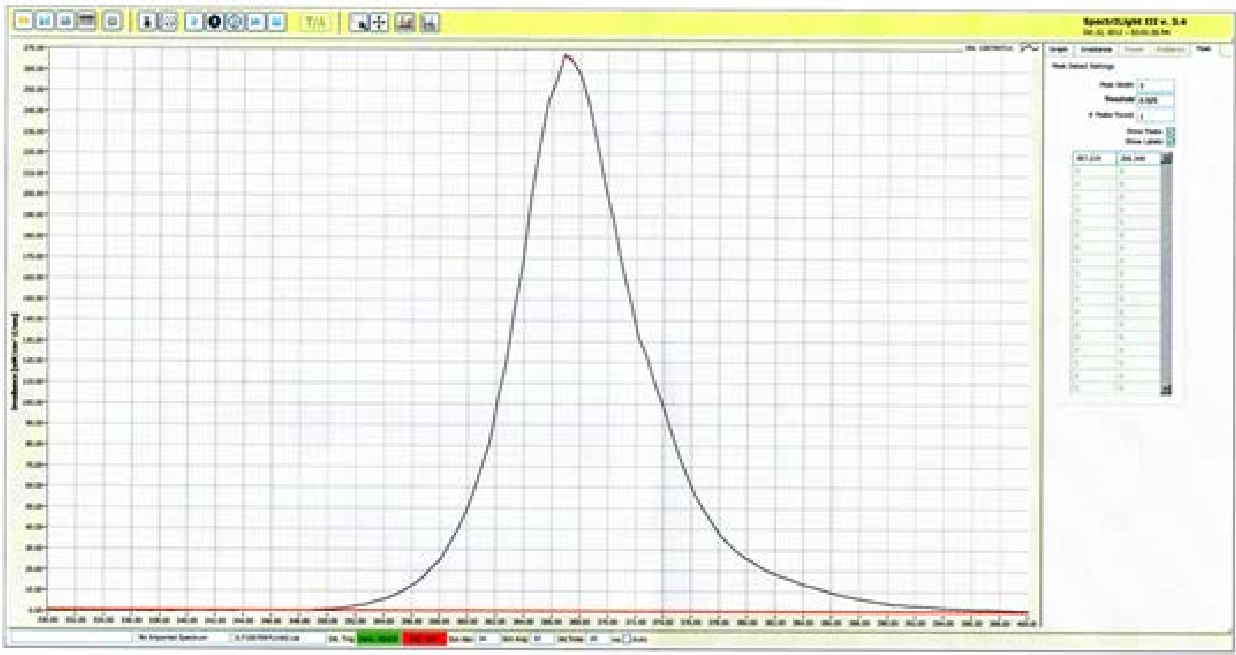
Task: Click the T/A toolbar button
Action: [315, 21]
